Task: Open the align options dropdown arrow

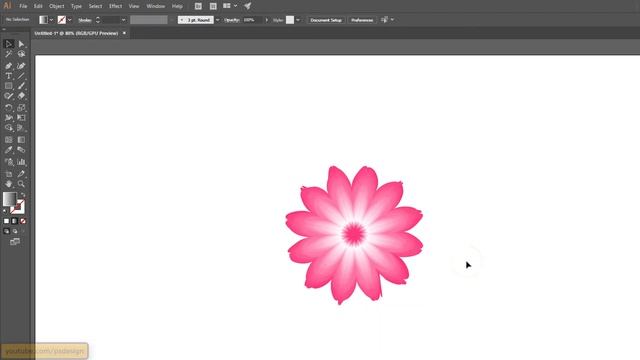Action: coord(392,20)
